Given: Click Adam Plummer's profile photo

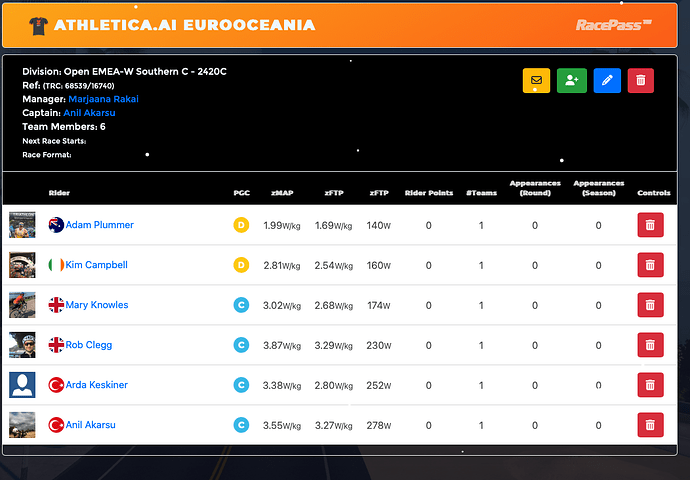Looking at the screenshot, I should click(x=22, y=225).
